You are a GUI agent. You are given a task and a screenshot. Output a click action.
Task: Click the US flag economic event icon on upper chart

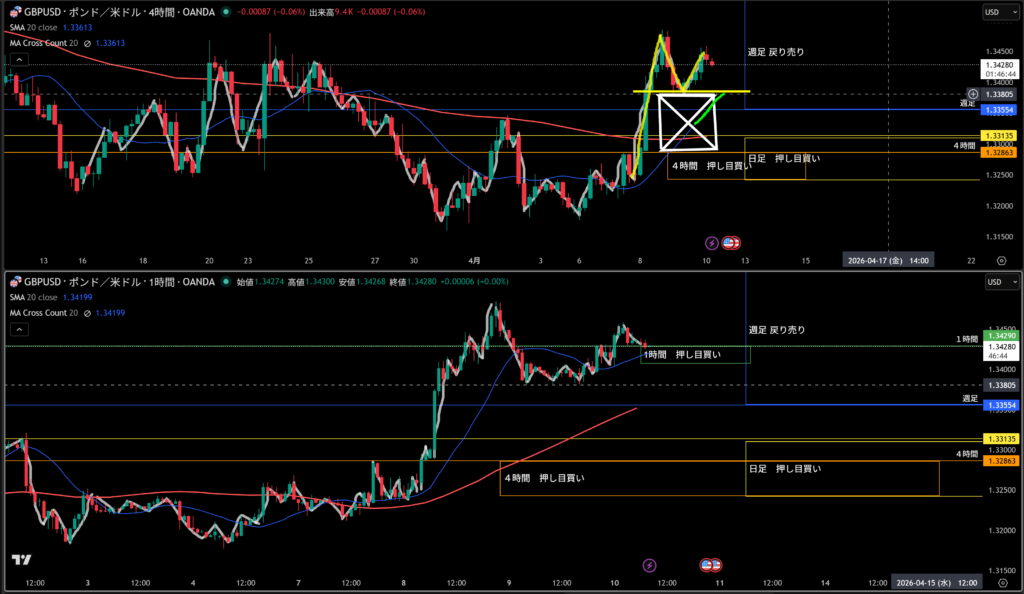732,242
